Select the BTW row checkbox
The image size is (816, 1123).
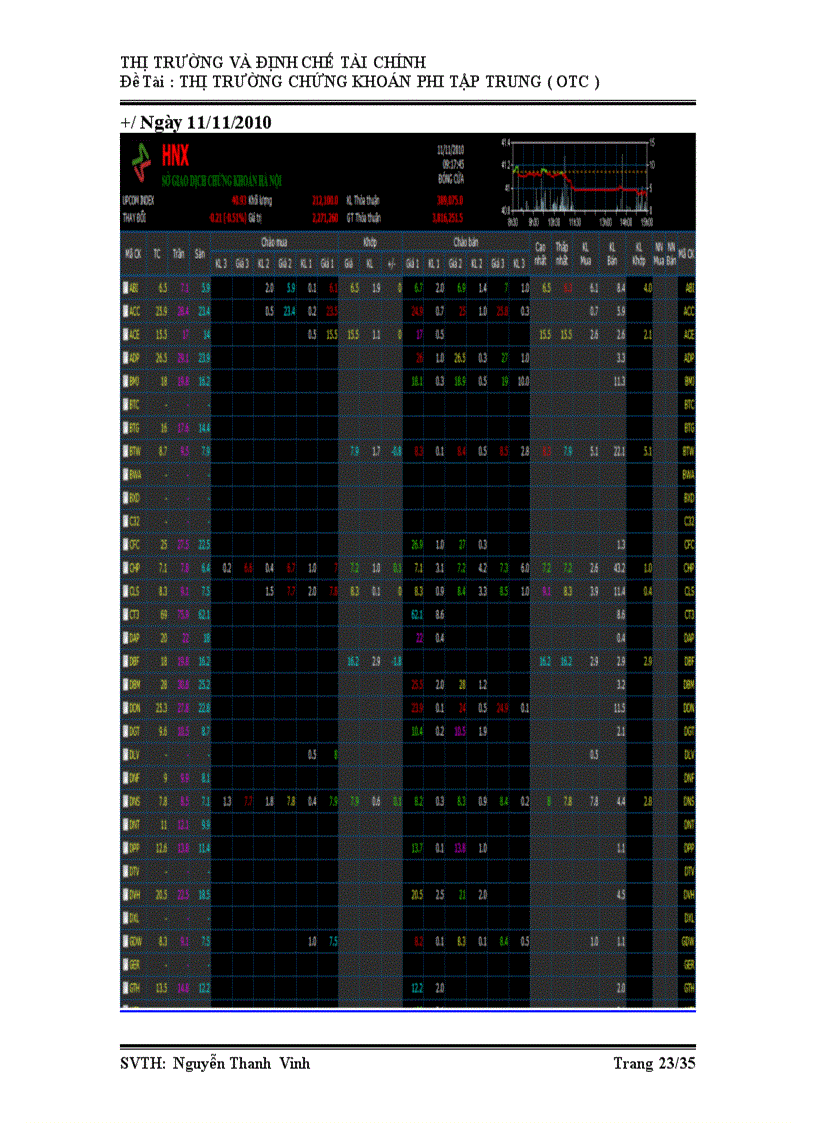125,451
